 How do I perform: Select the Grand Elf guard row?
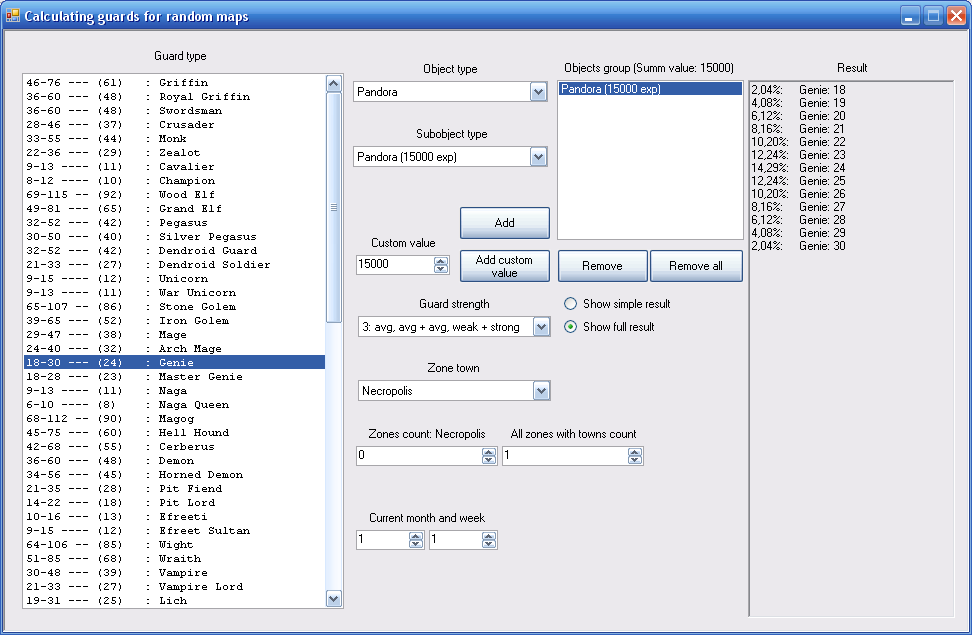pos(174,208)
